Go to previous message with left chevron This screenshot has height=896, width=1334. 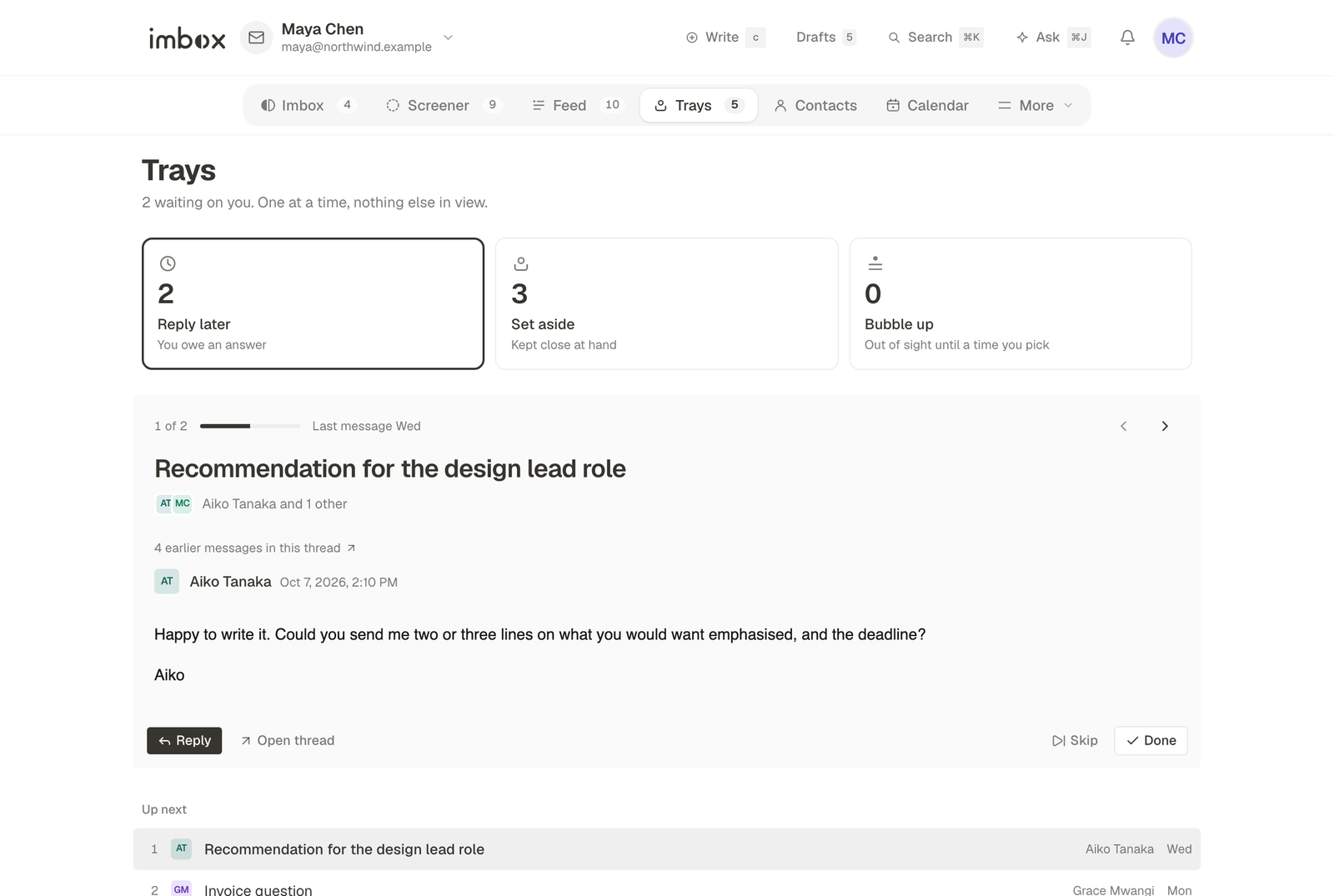click(1123, 426)
